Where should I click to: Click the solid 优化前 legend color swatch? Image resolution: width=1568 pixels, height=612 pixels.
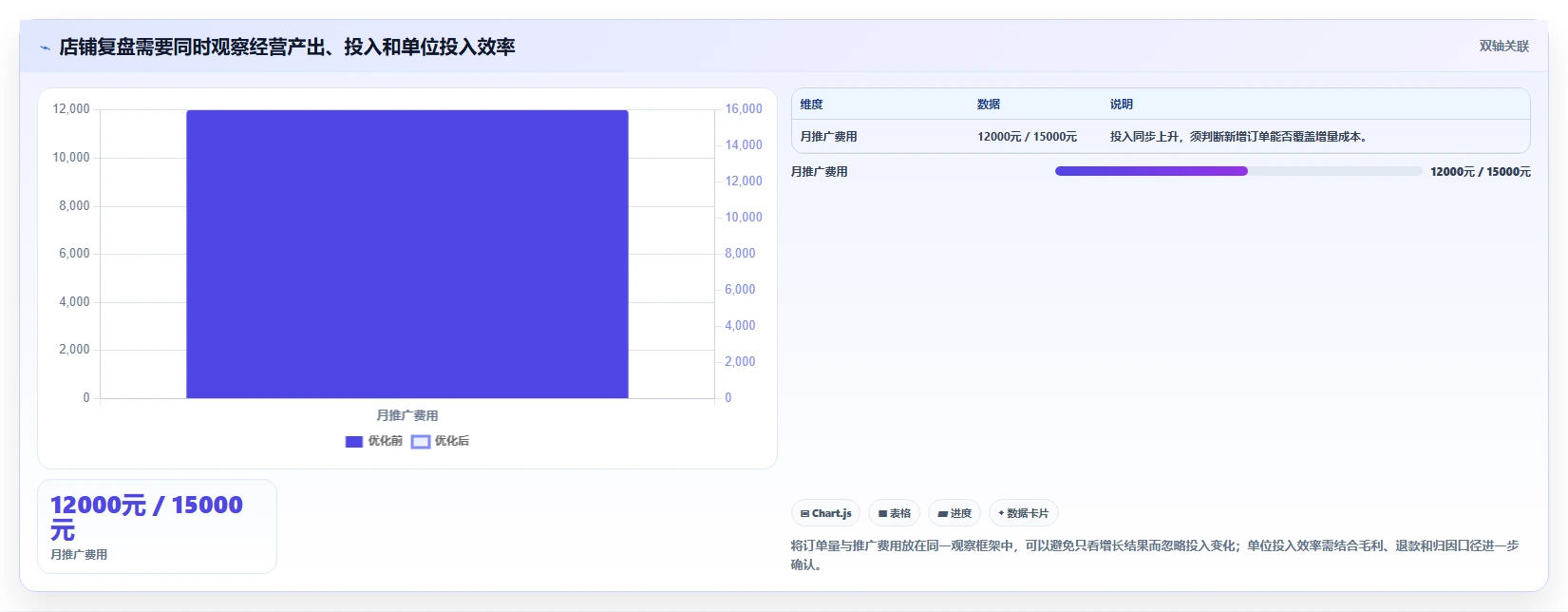pos(354,442)
